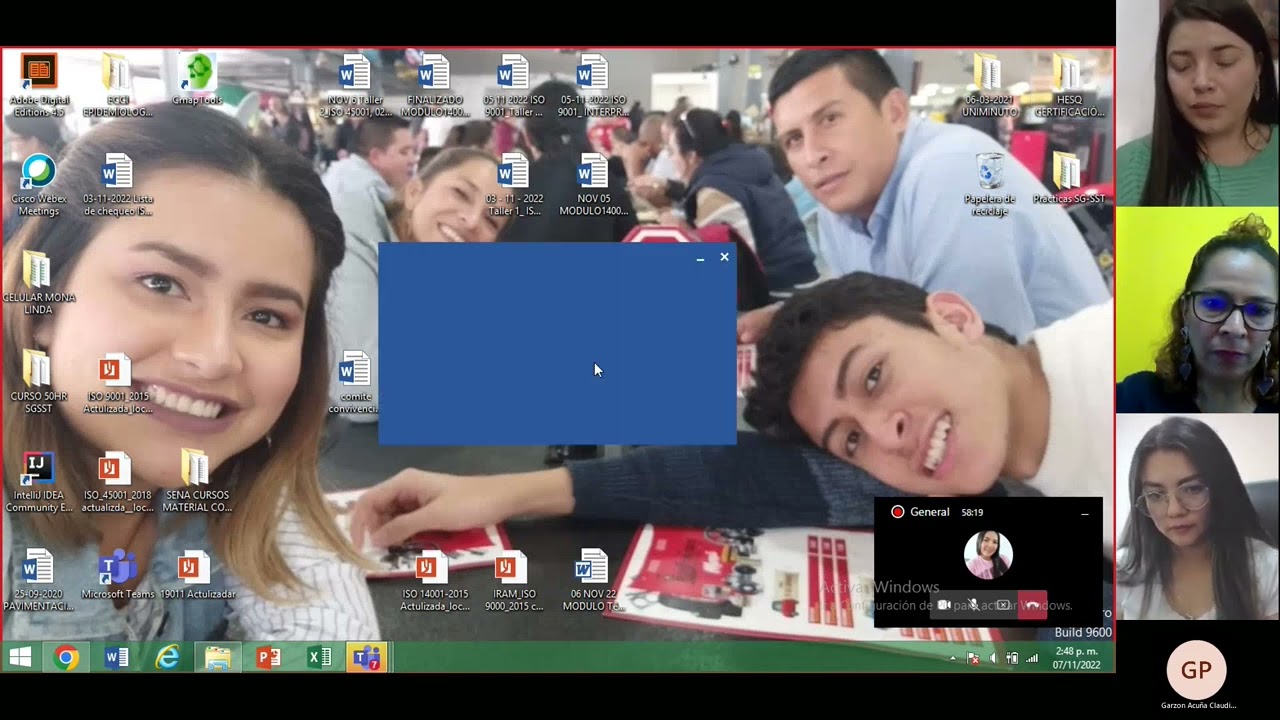
Task: Open File Explorer from the taskbar
Action: [217, 657]
